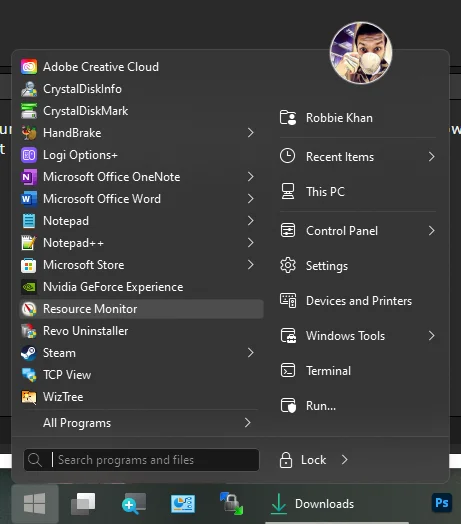Open Lock power options arrow

[x=345, y=460]
